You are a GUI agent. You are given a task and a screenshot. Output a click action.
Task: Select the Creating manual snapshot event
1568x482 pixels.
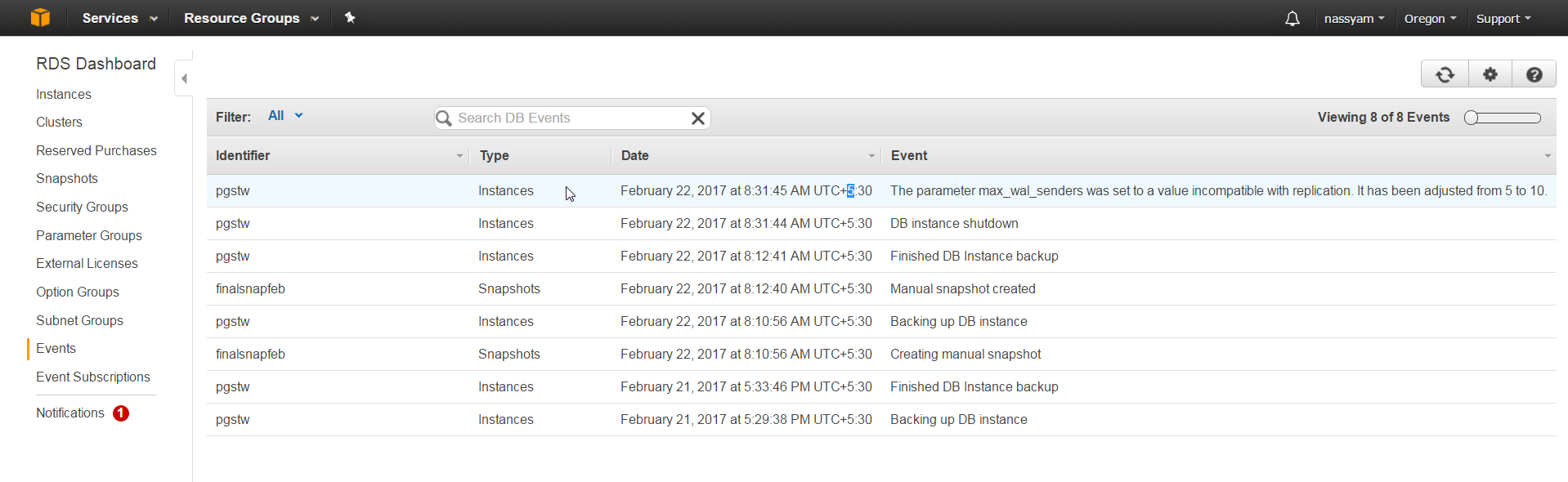point(881,355)
